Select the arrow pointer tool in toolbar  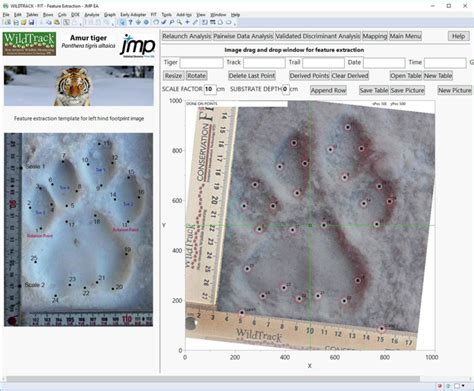pos(123,22)
